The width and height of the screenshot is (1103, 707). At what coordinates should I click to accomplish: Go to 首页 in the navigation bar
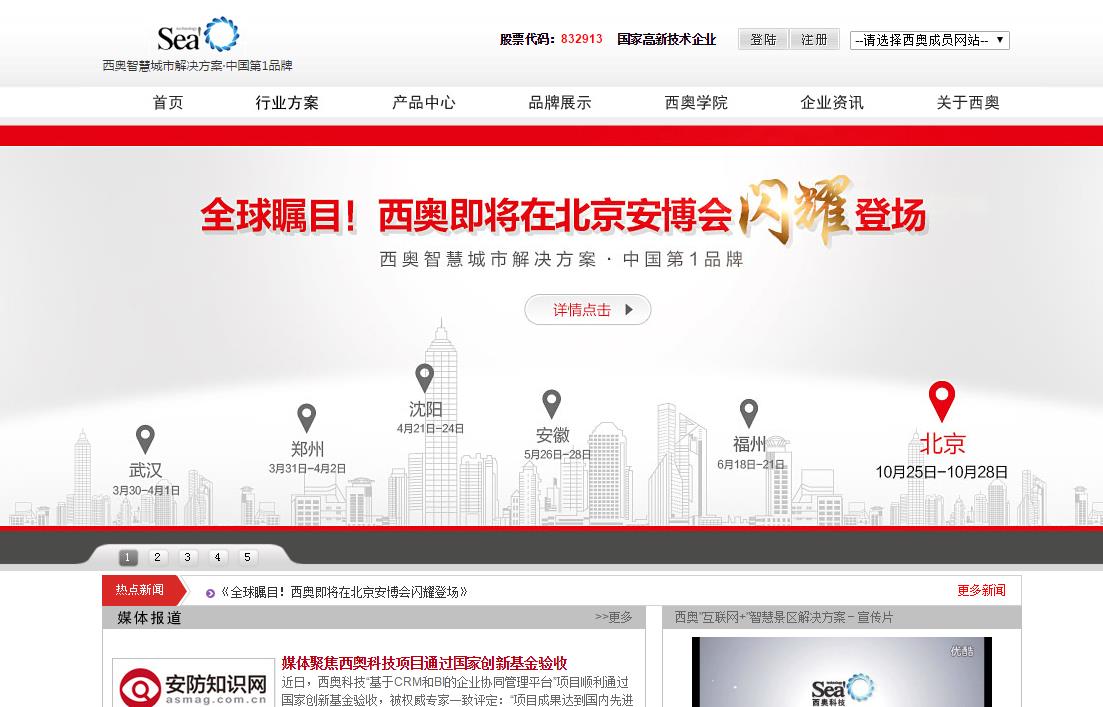point(168,103)
